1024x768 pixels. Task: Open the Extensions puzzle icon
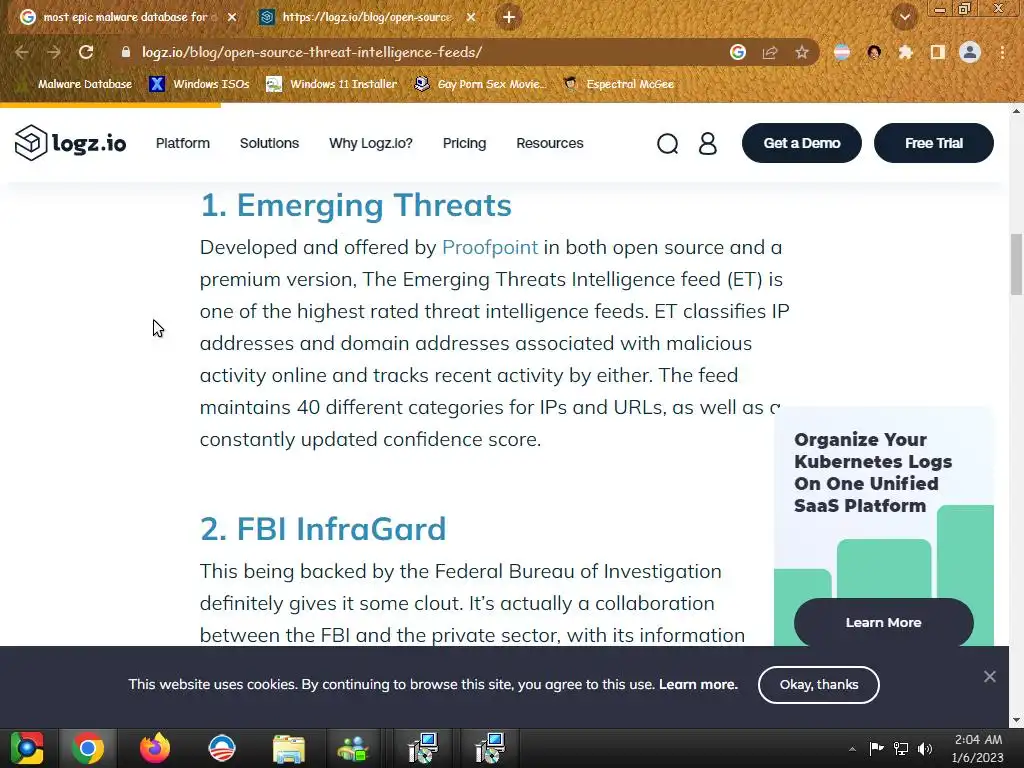tap(905, 52)
